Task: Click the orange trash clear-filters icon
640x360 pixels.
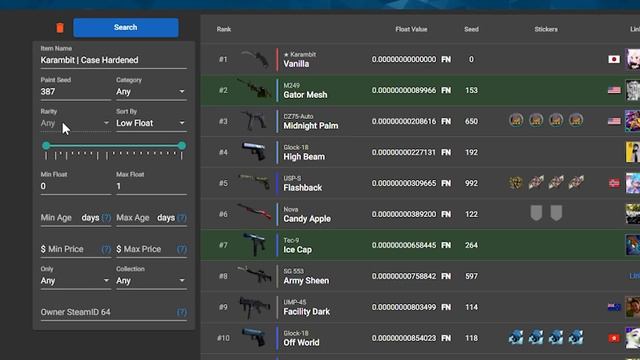Action: tap(60, 27)
